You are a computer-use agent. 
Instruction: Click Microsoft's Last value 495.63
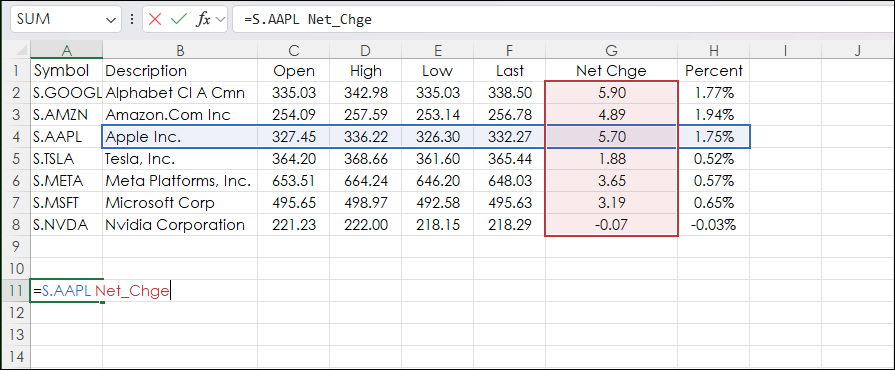pyautogui.click(x=509, y=203)
